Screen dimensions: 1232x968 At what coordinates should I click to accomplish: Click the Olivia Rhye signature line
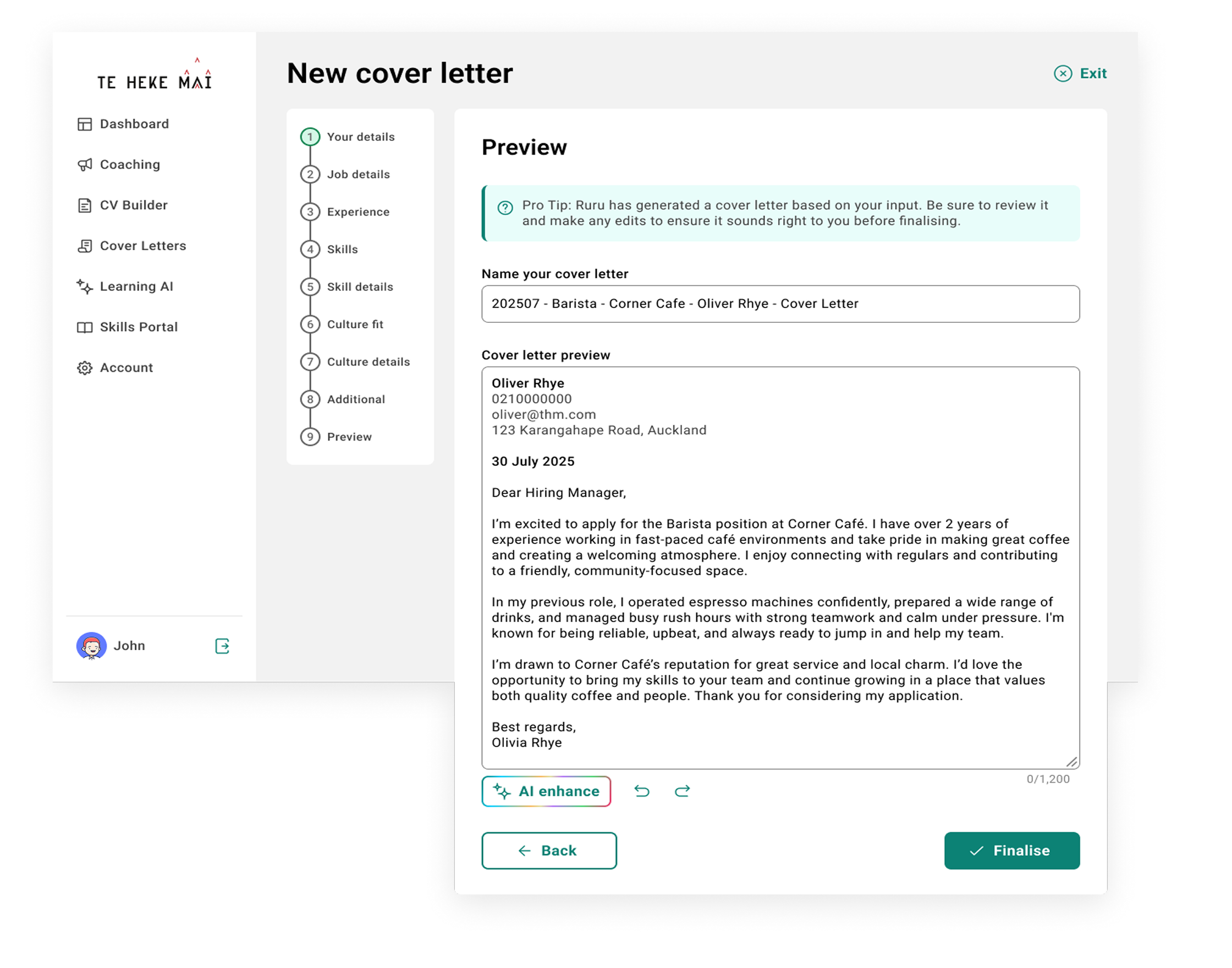click(x=526, y=743)
